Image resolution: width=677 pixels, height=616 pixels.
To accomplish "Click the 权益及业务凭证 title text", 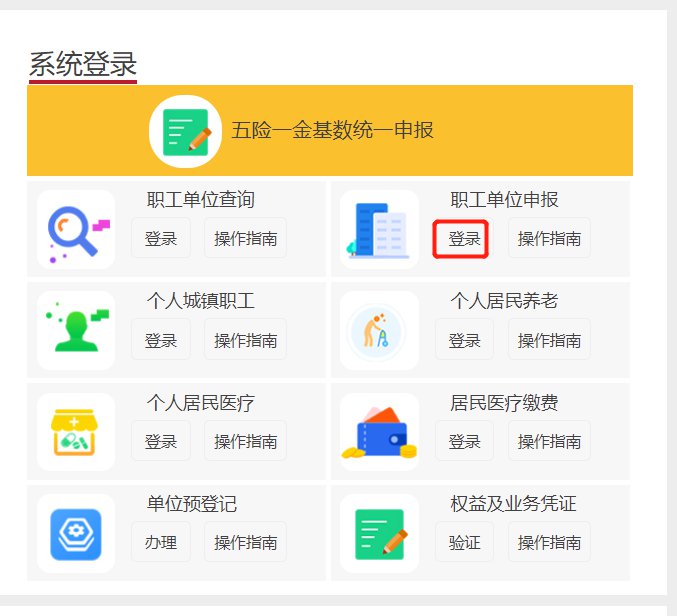I will click(513, 504).
